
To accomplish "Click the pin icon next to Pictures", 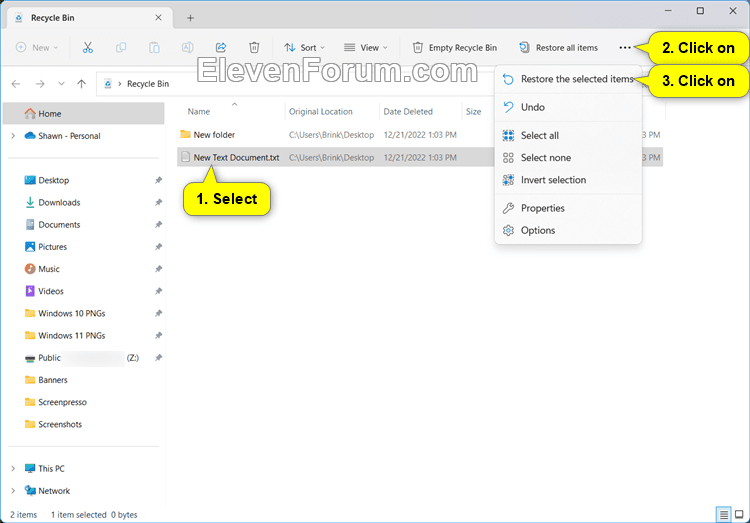I will point(158,247).
